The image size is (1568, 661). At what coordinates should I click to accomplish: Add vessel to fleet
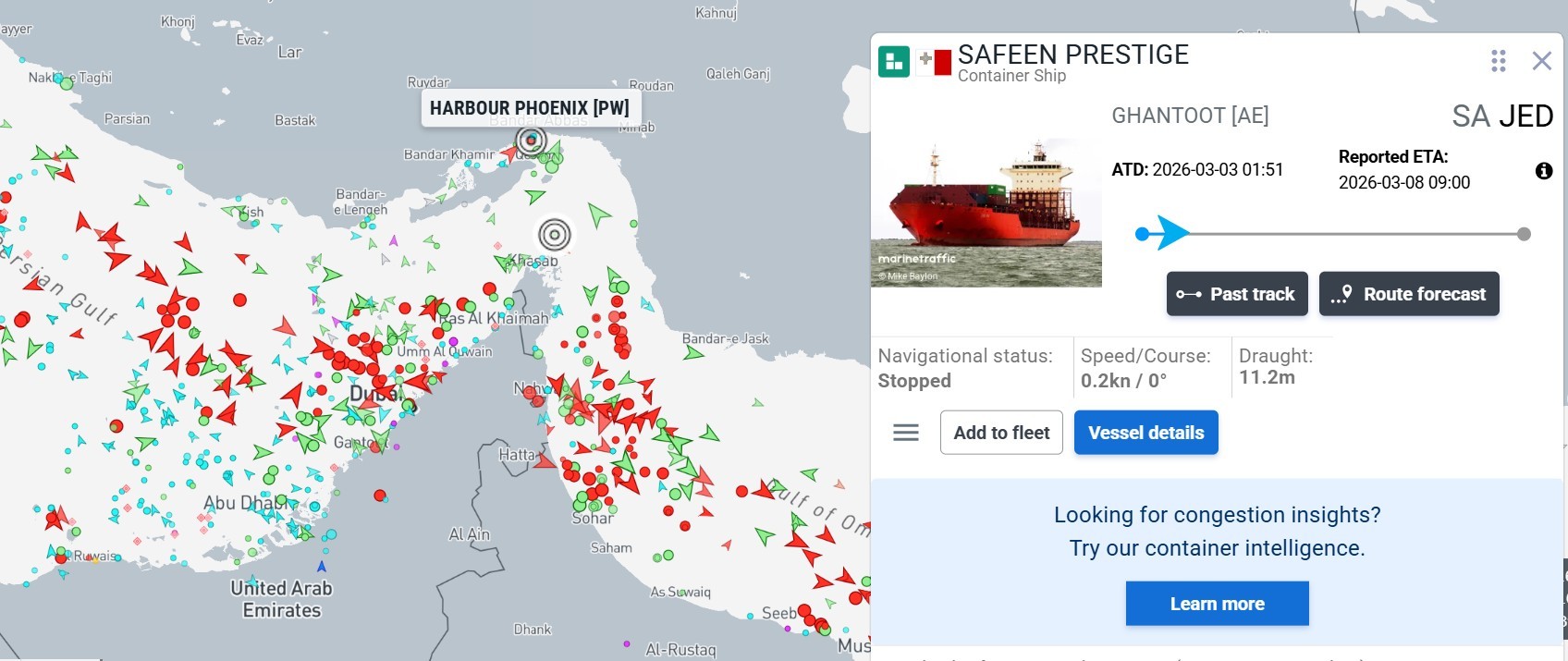1001,433
